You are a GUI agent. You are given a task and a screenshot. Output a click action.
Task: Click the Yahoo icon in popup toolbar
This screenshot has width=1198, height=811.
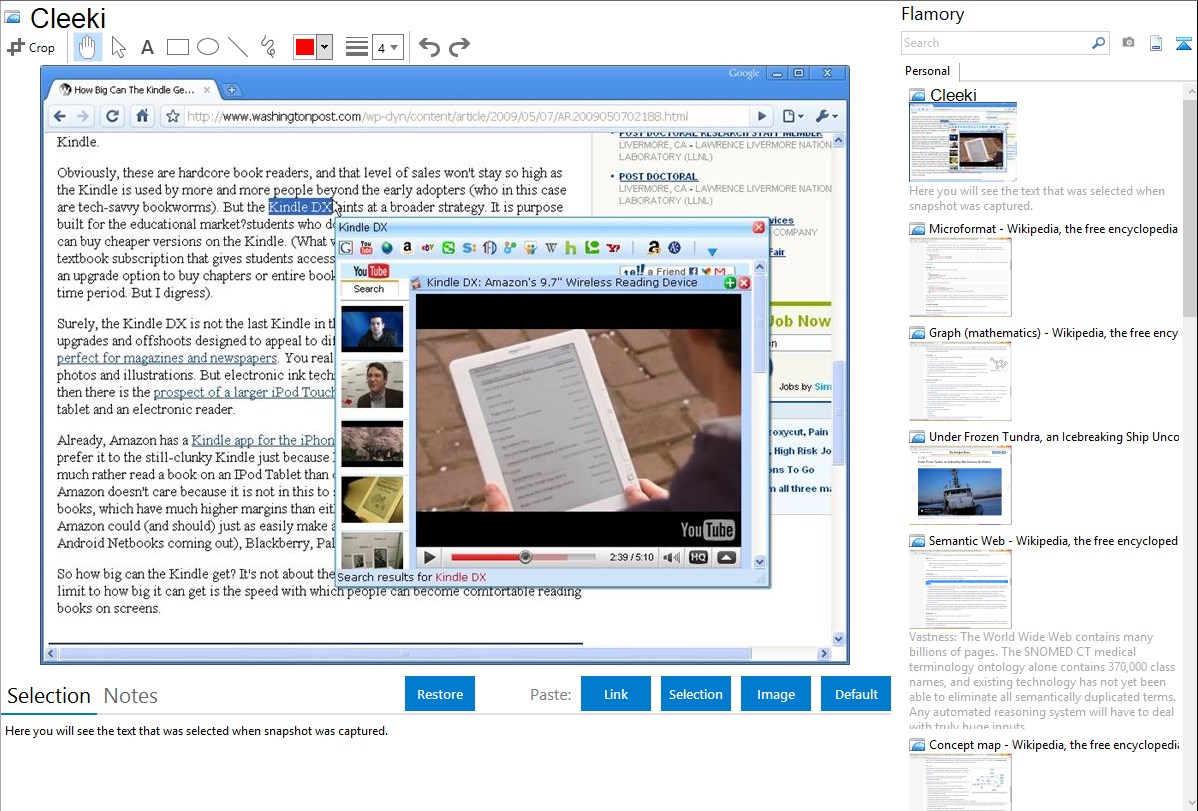[613, 248]
